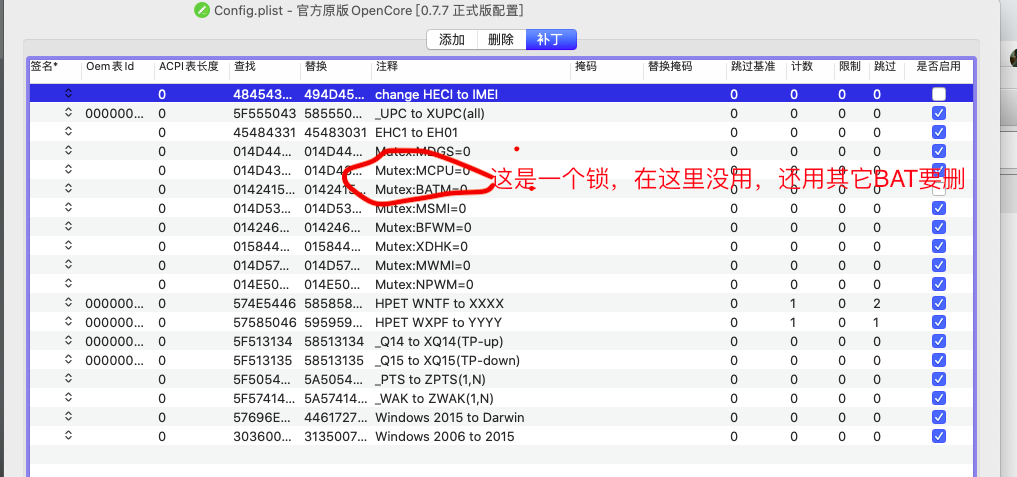Select the _Q15 to XQ15(TP-down) comment
1017x477 pixels.
pos(448,360)
